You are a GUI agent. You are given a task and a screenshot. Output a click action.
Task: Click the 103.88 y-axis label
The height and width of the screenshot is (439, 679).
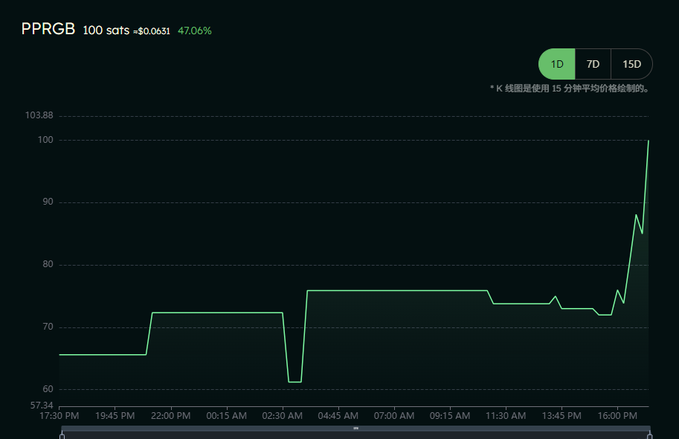[x=39, y=115]
